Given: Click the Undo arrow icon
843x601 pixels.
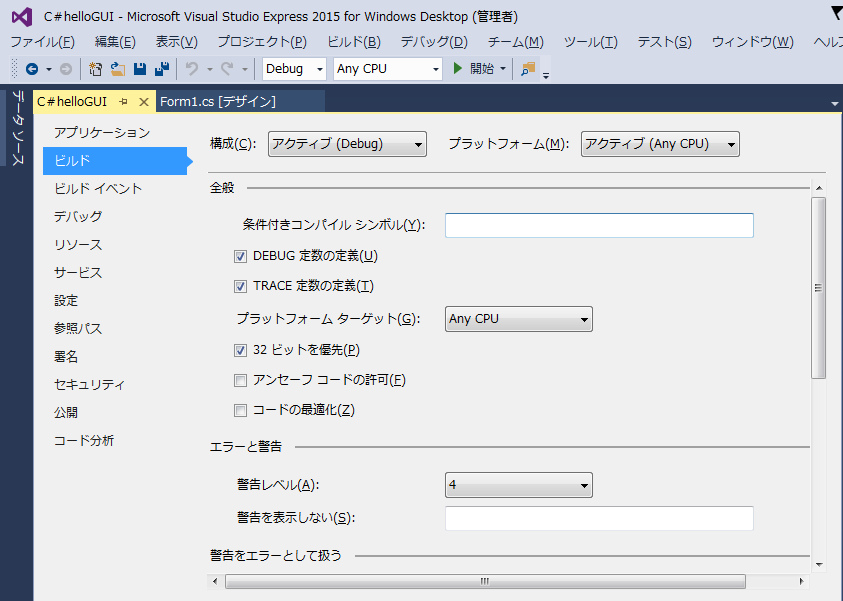Looking at the screenshot, I should click(x=192, y=69).
